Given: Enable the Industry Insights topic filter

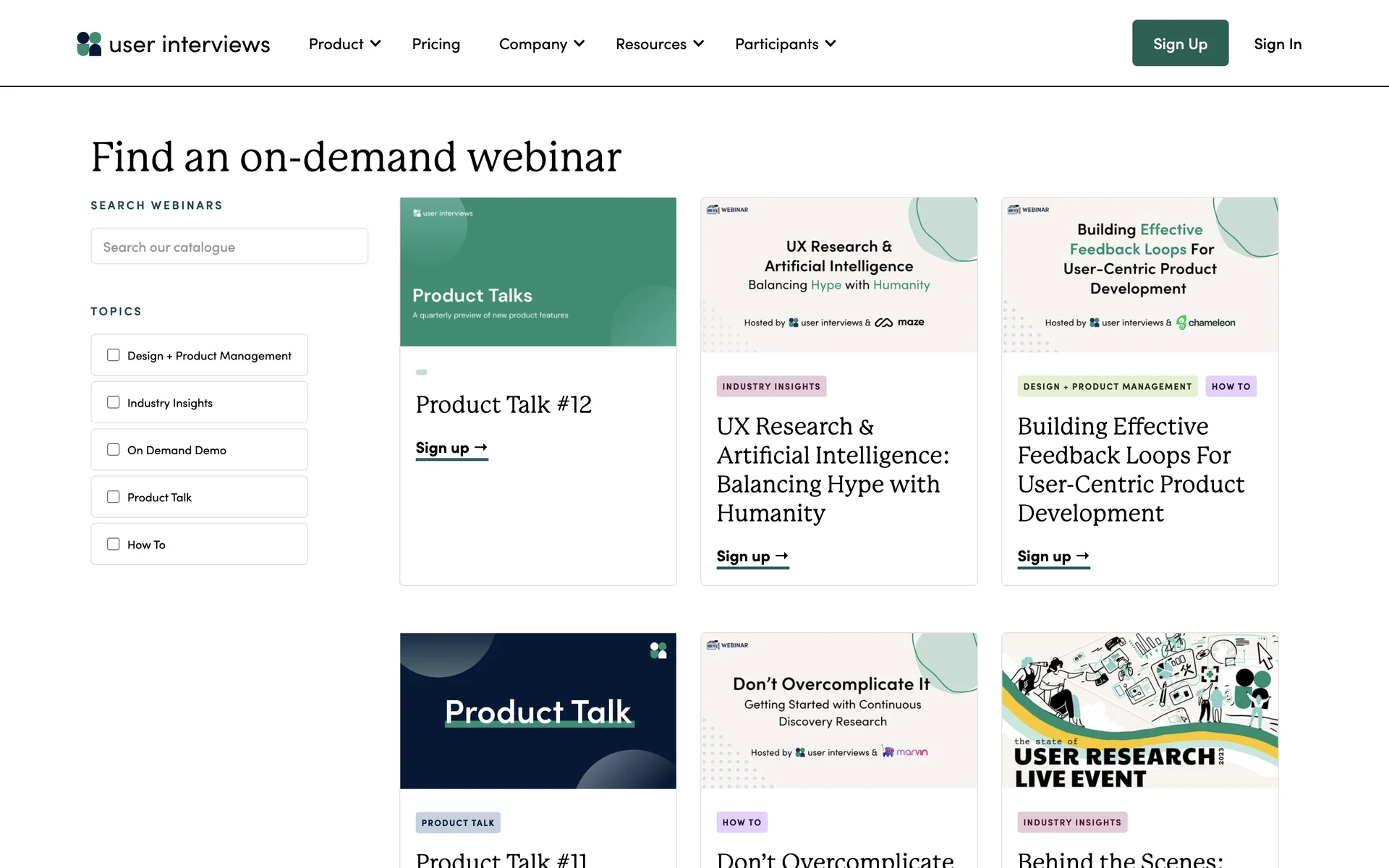Looking at the screenshot, I should point(114,402).
